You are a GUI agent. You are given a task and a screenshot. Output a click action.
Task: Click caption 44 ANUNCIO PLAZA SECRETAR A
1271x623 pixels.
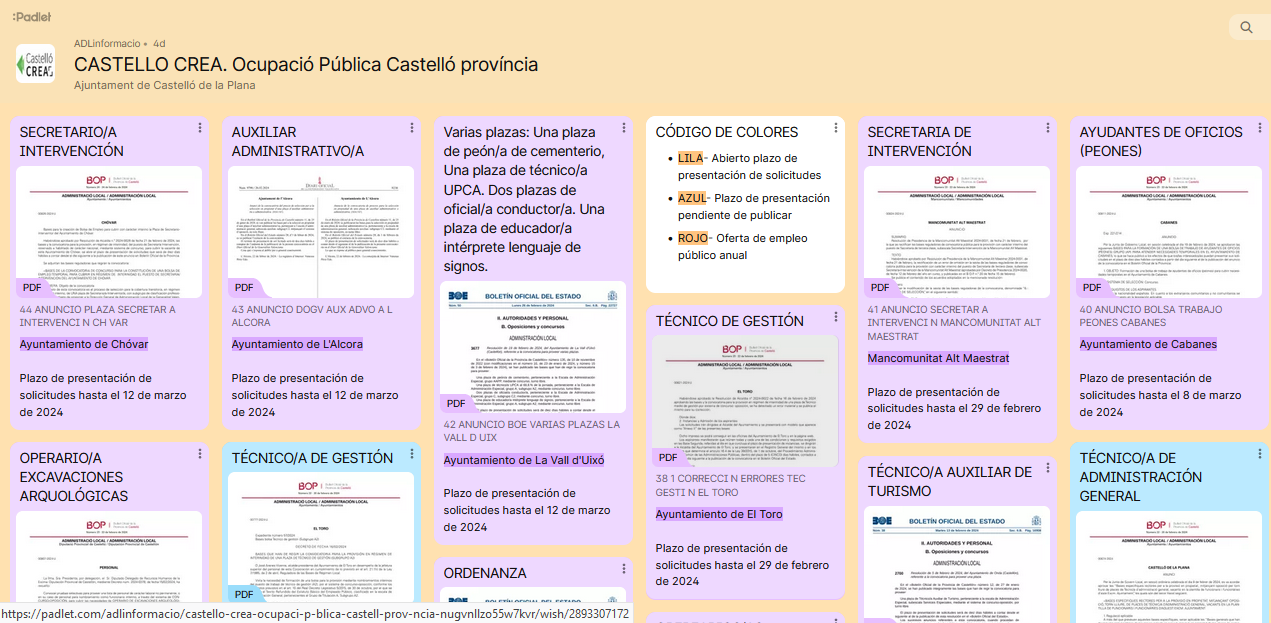click(98, 317)
